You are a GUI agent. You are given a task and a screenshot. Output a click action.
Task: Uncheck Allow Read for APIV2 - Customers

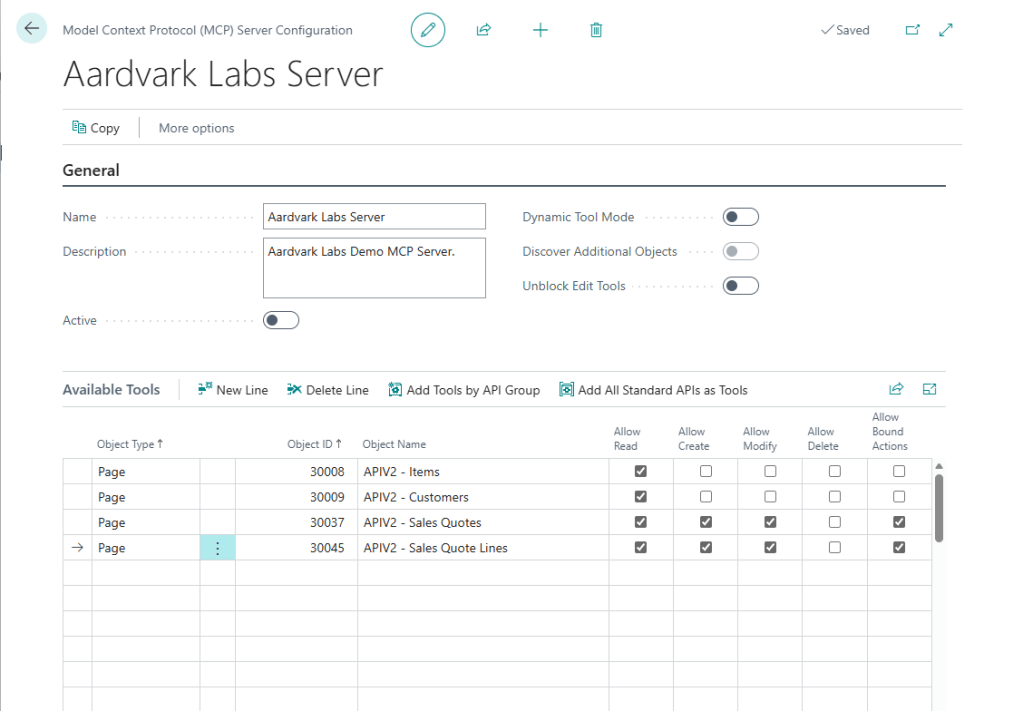coord(641,497)
